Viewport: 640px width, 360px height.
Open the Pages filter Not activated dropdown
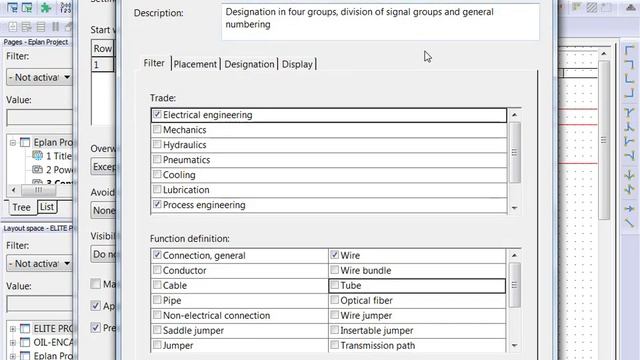point(40,77)
